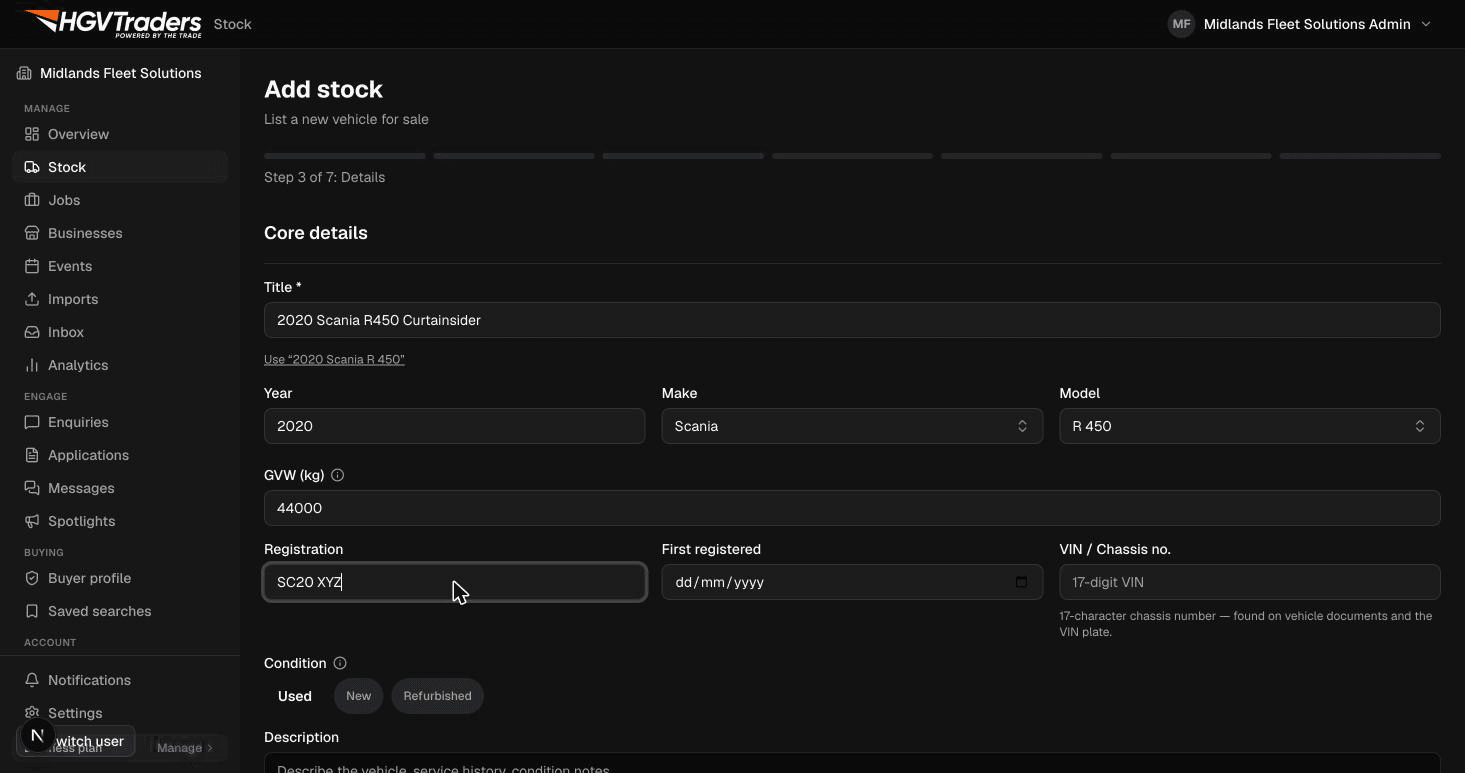Go to Buyer profile
This screenshot has width=1465, height=773.
click(x=120, y=578)
